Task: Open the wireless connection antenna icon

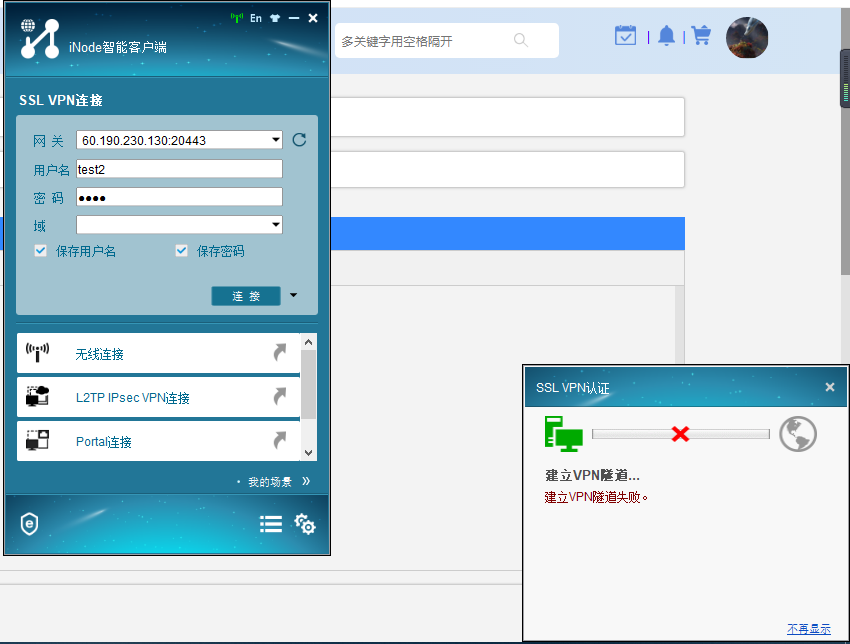Action: pos(37,352)
